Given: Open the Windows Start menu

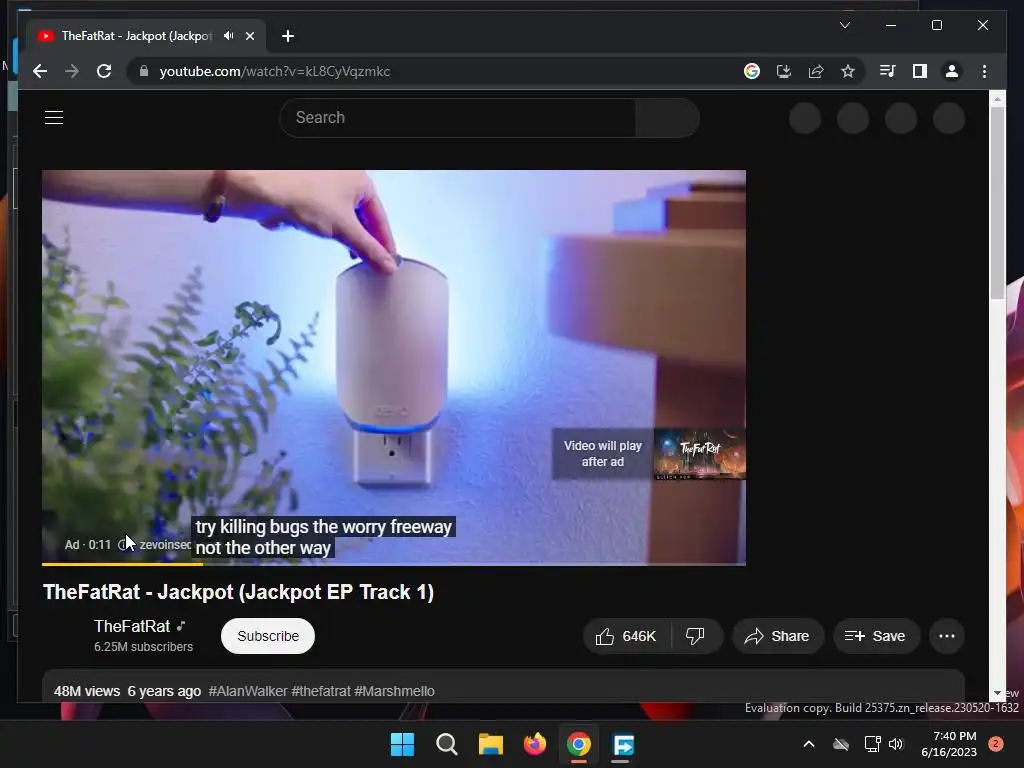Looking at the screenshot, I should [x=402, y=744].
